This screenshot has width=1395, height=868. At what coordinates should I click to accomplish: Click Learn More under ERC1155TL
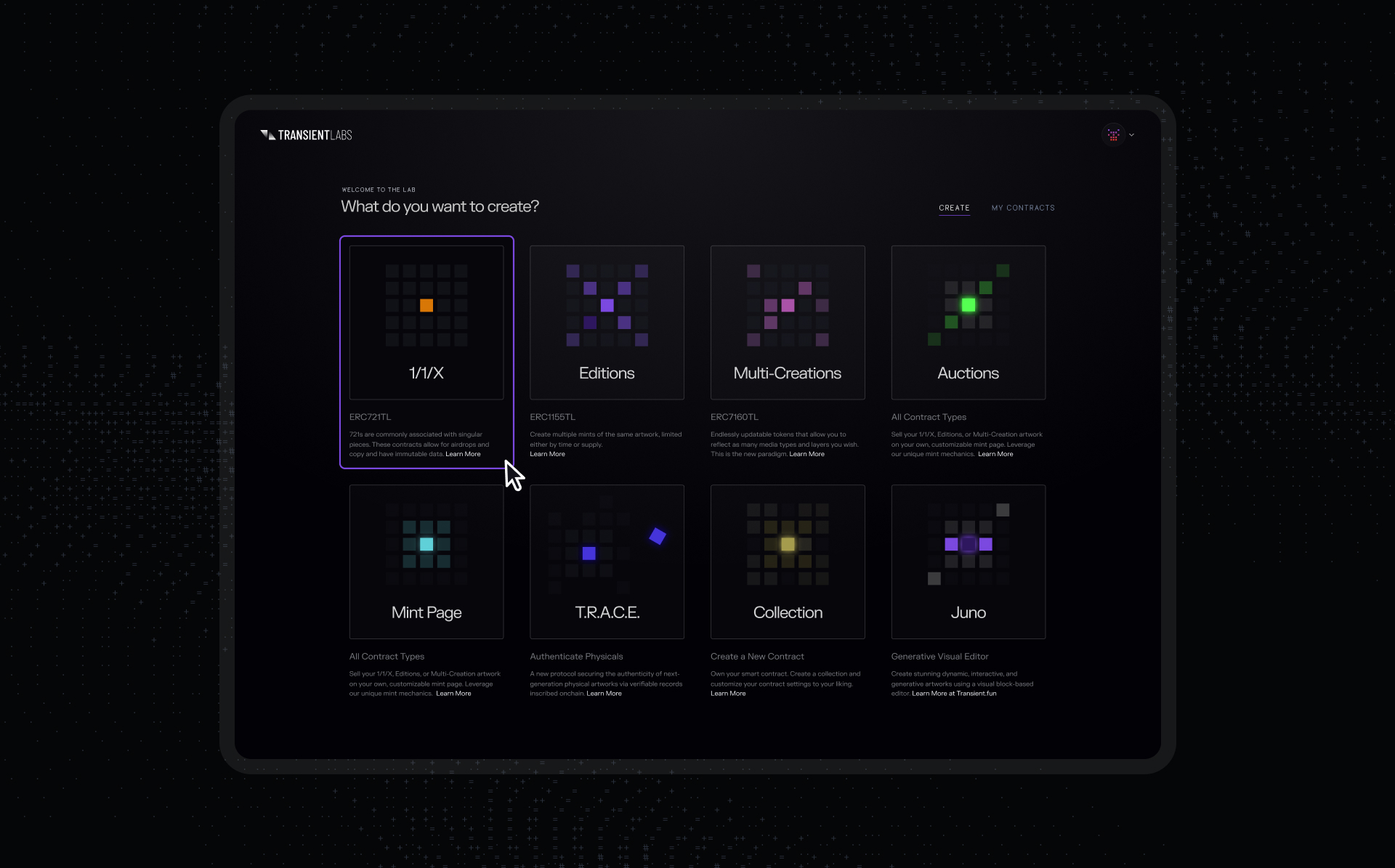(547, 454)
